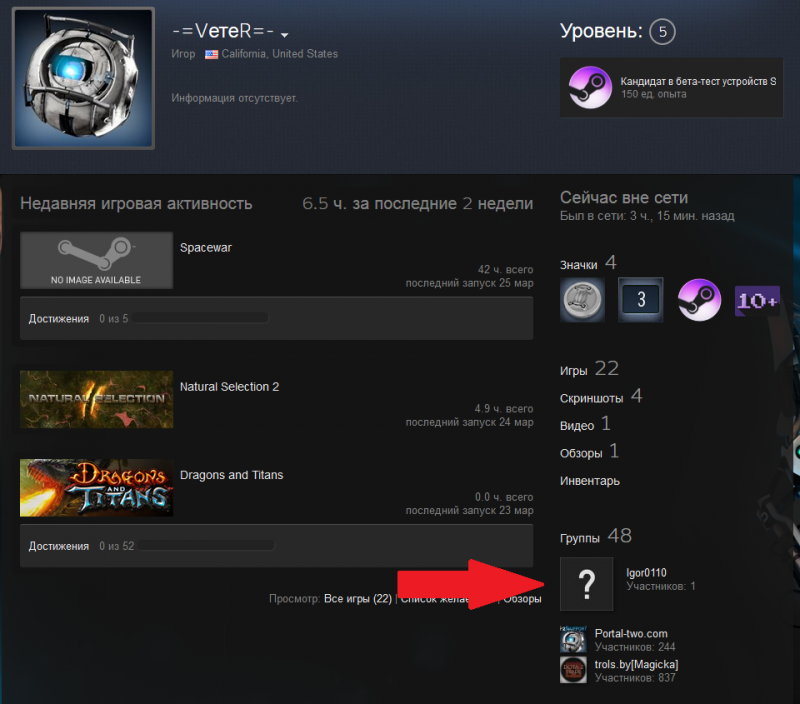Screen dimensions: 800x704
Task: Open the Spacewar game thumbnail
Action: pos(96,260)
